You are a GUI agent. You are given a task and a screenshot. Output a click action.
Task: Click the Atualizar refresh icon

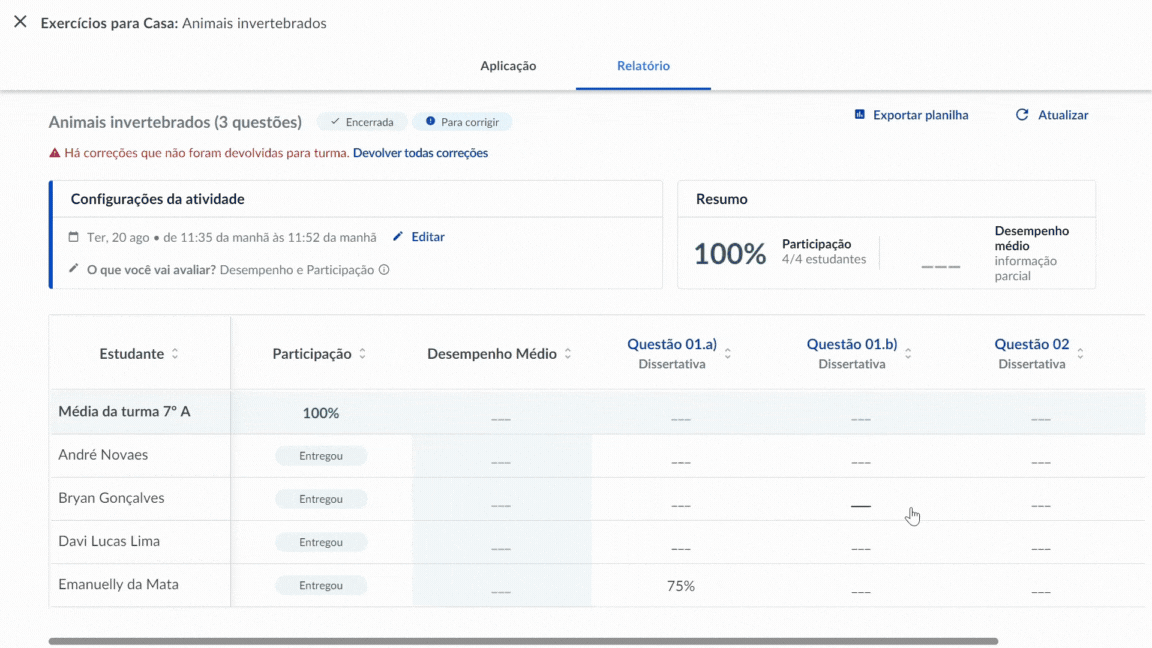1022,115
